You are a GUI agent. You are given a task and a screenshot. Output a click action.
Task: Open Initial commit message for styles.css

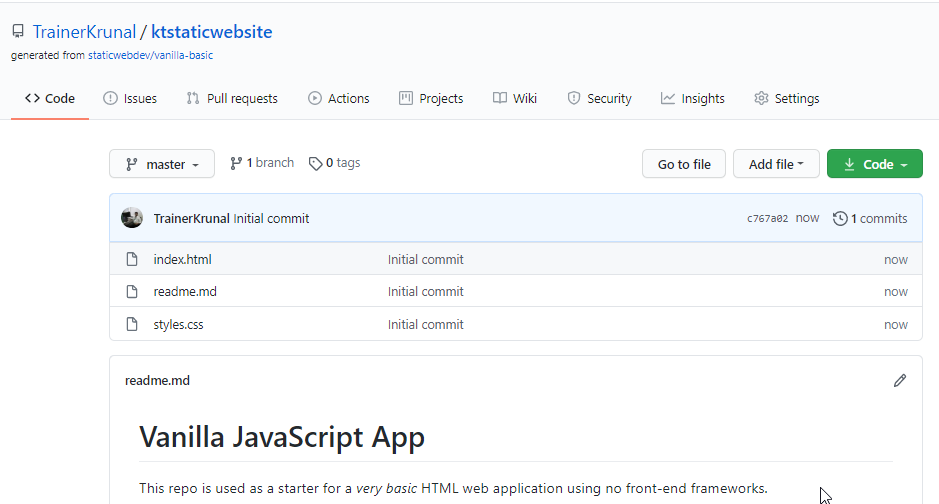pyautogui.click(x=426, y=324)
